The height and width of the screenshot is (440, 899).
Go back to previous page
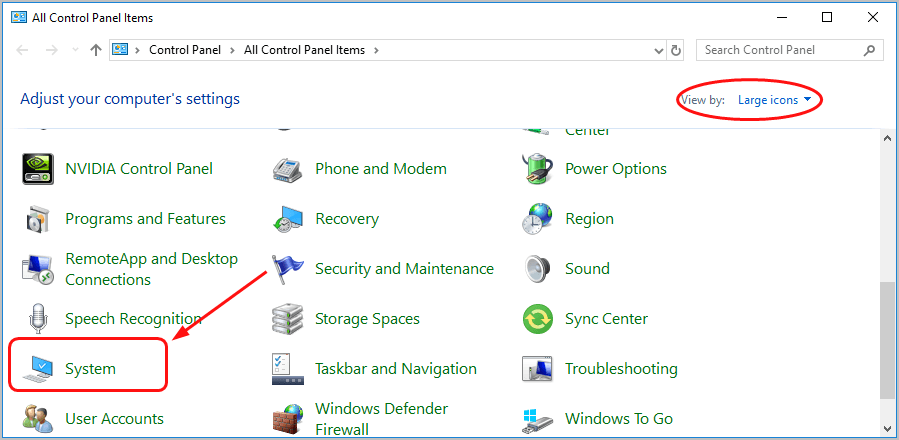22,50
